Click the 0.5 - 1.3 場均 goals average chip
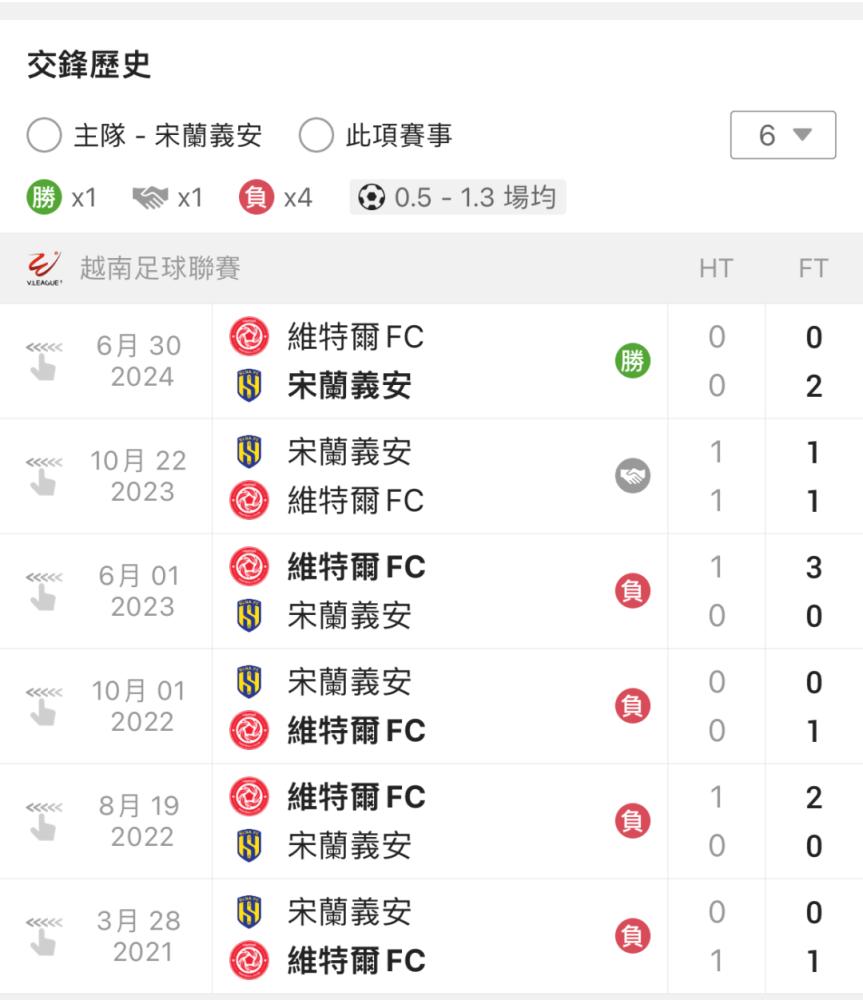Viewport: 863px width, 1000px height. (x=457, y=197)
